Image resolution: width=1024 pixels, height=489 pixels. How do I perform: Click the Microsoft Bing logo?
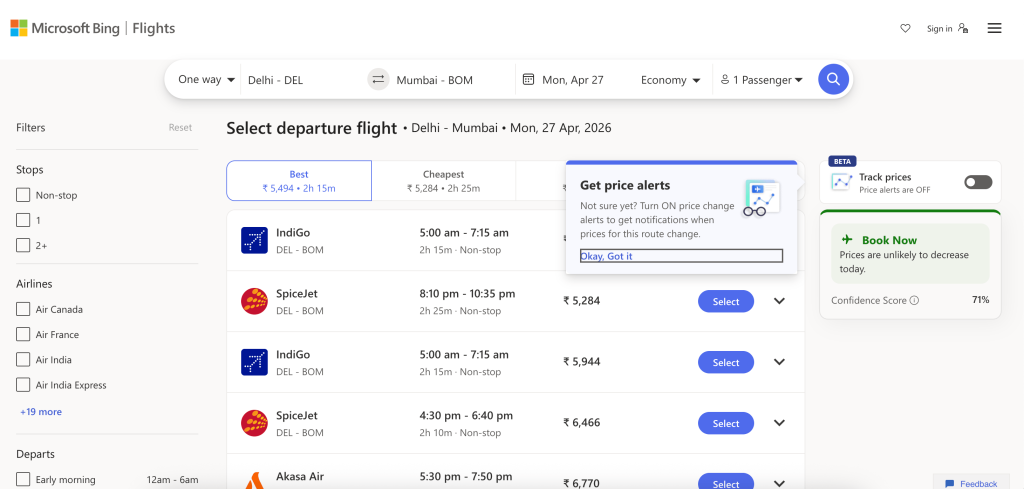point(65,28)
